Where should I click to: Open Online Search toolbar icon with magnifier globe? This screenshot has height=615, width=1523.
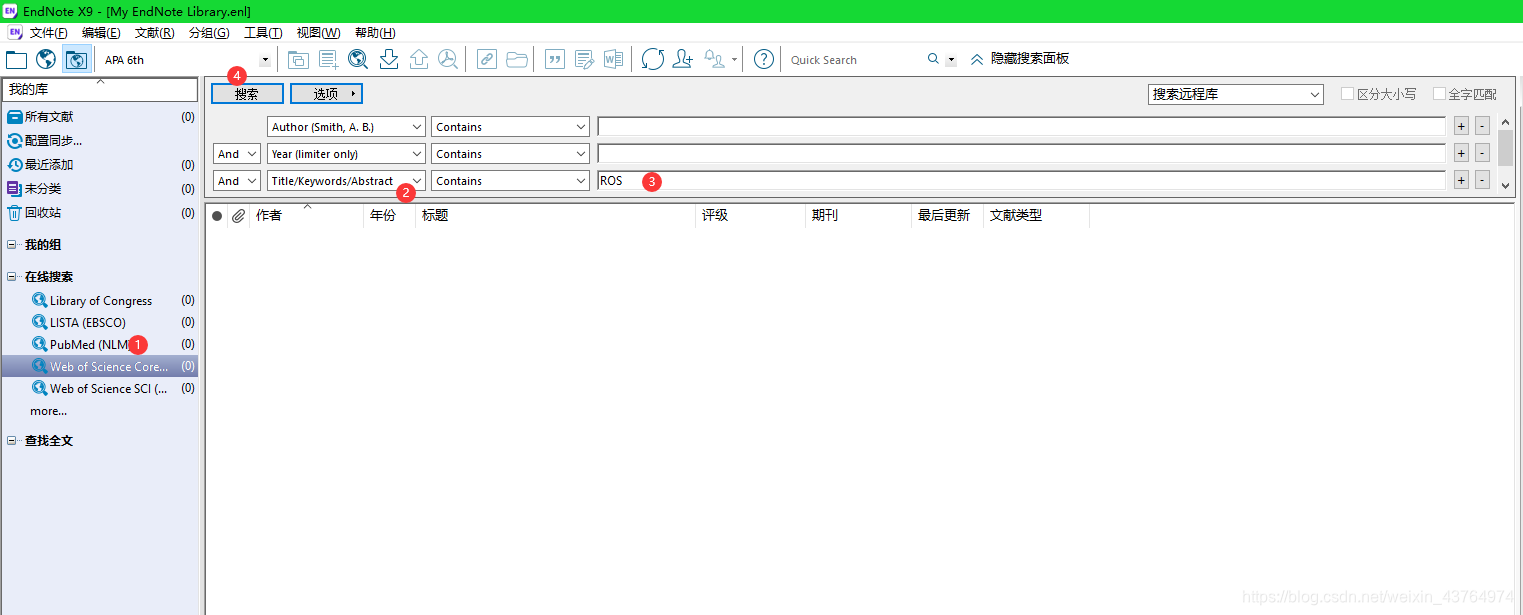[358, 60]
